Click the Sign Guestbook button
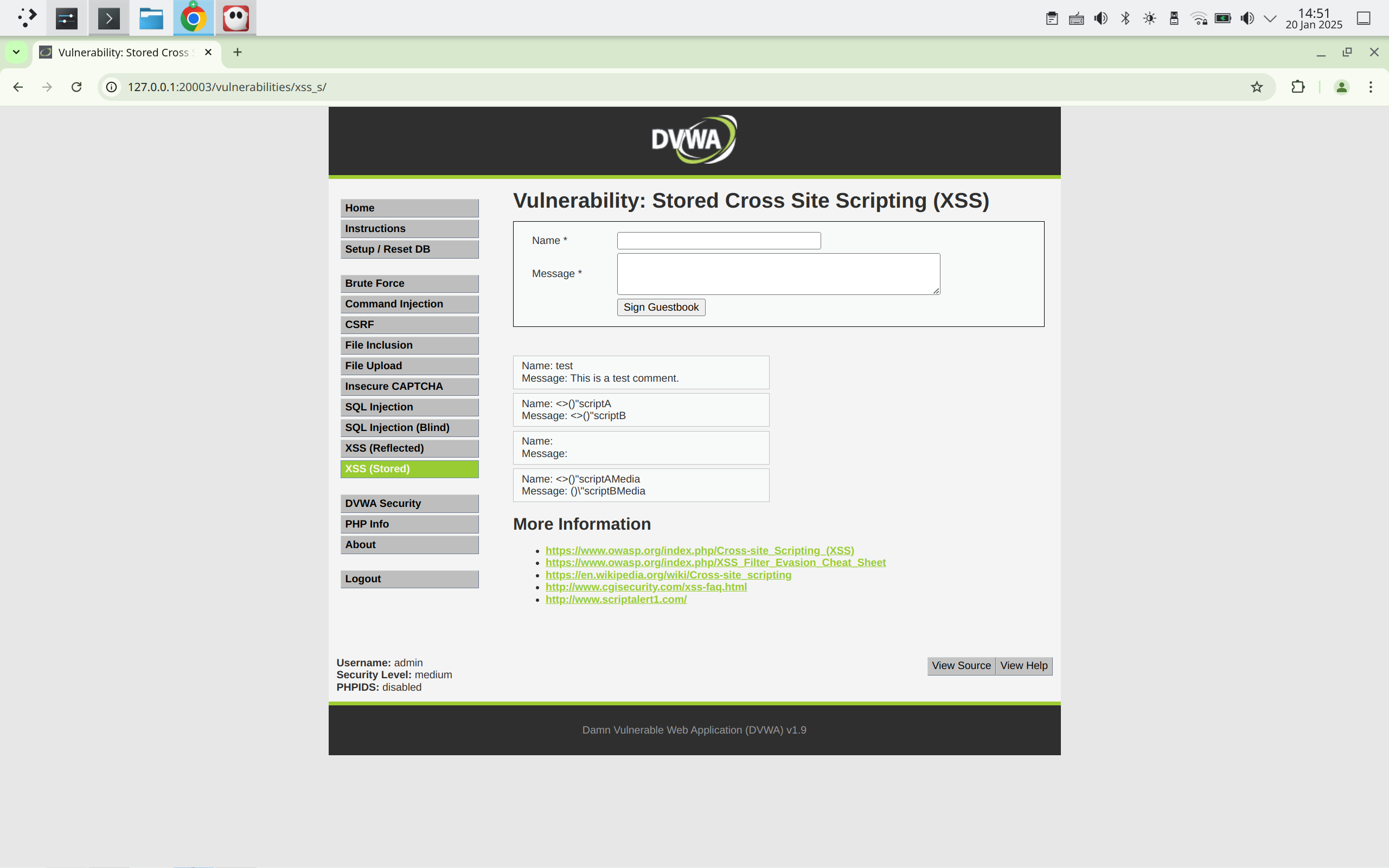This screenshot has height=868, width=1389. tap(661, 307)
